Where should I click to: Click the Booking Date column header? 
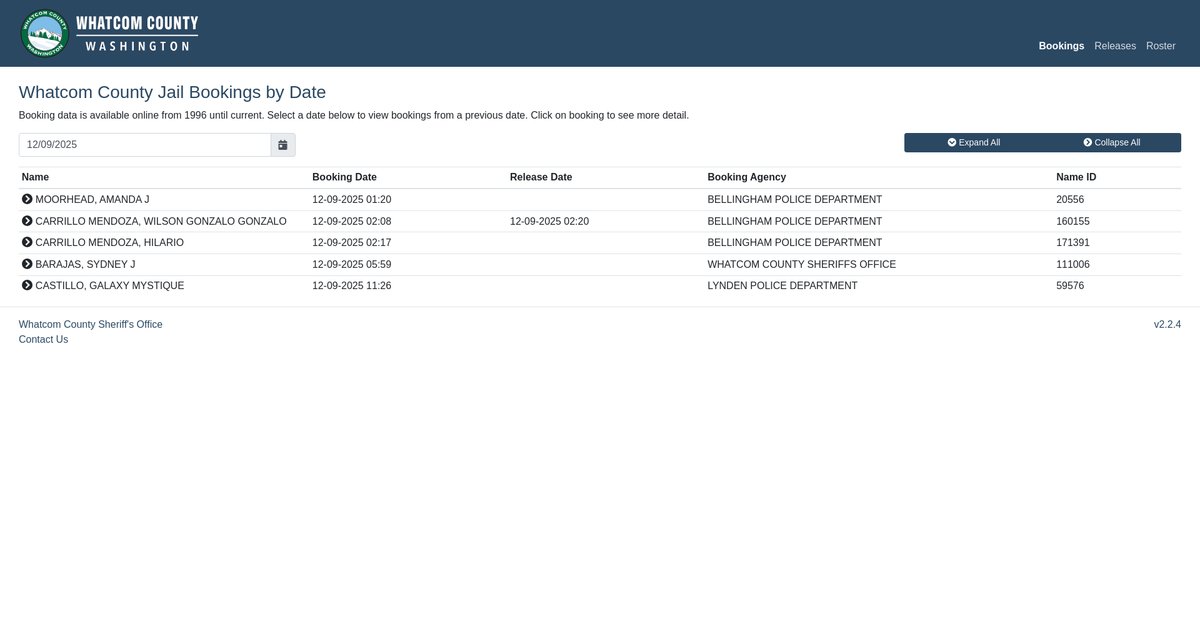[344, 178]
